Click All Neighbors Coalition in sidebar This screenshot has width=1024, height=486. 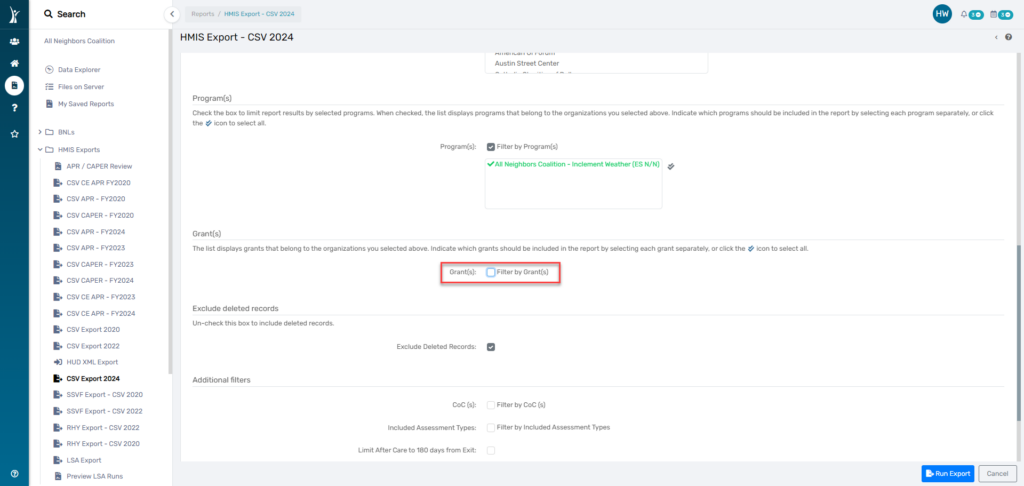[x=79, y=40]
